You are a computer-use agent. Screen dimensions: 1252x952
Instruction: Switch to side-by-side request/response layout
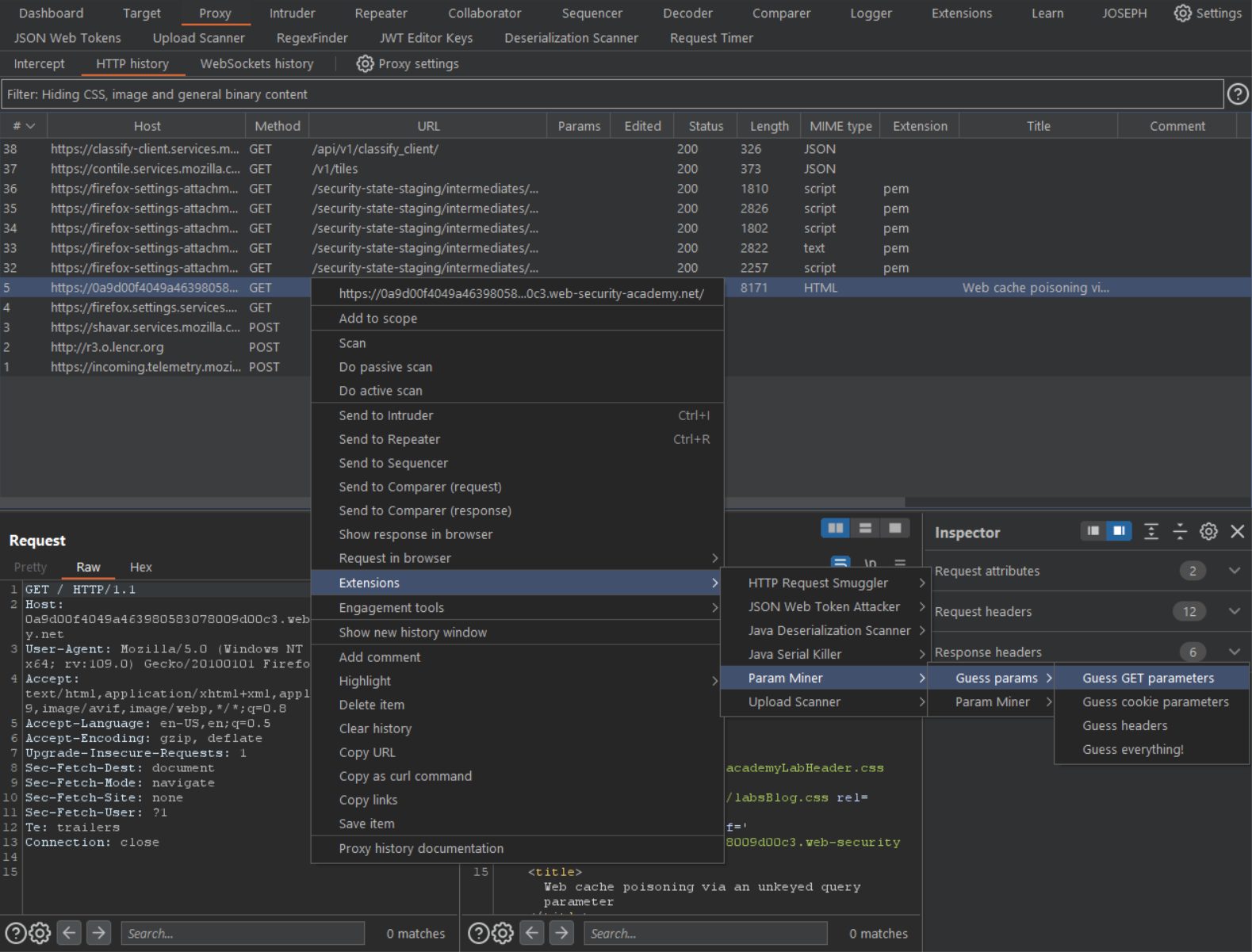click(835, 528)
